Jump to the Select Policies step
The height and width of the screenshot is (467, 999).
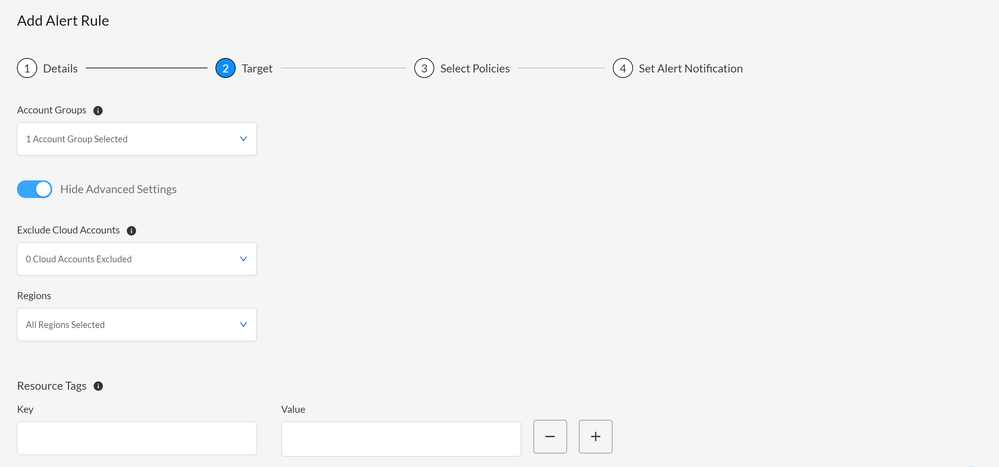475,69
